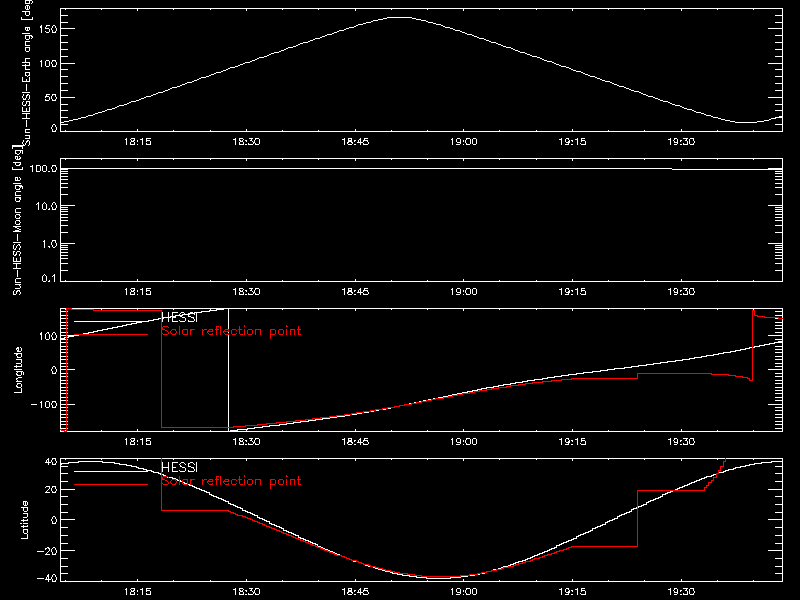This screenshot has height=600, width=800.
Task: Click '19:00' time label under Latitude plot
Action: 464,592
